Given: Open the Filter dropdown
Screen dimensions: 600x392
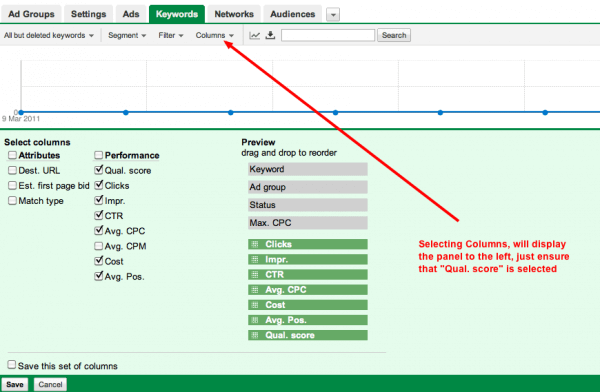Looking at the screenshot, I should [x=171, y=35].
